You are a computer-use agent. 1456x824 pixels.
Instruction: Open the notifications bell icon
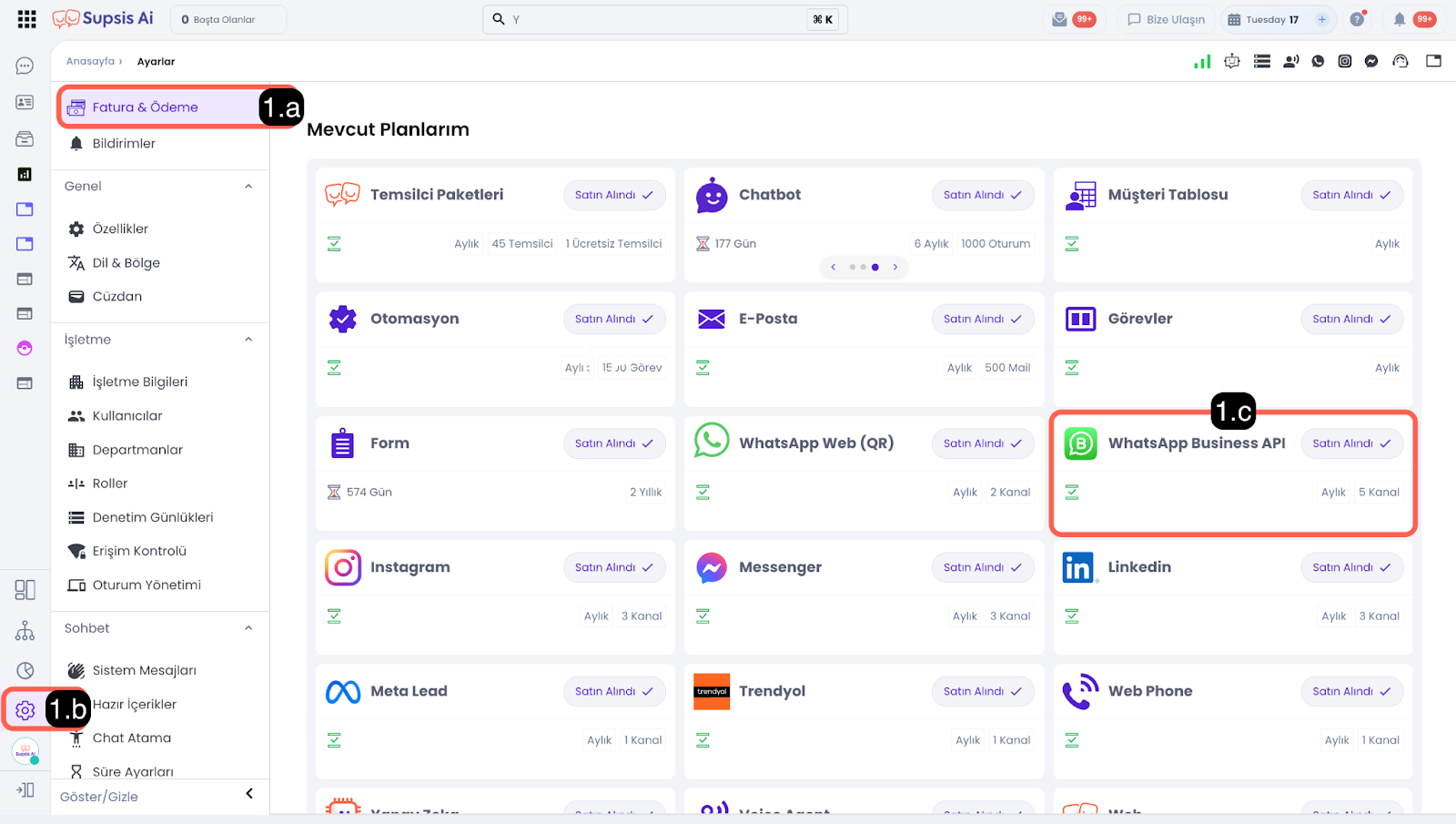click(x=1400, y=19)
